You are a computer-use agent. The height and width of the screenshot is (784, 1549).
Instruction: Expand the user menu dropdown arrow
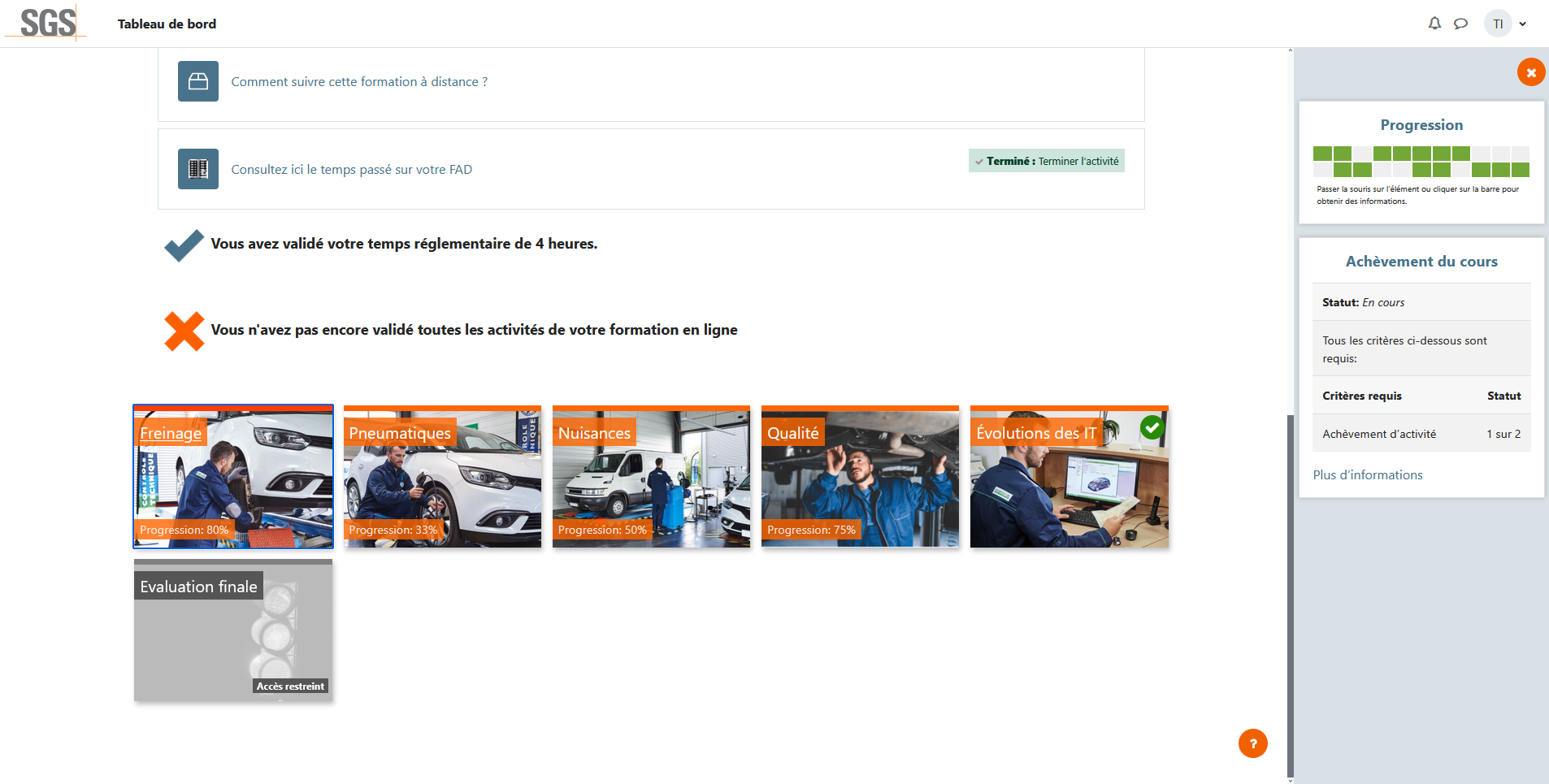(x=1522, y=24)
